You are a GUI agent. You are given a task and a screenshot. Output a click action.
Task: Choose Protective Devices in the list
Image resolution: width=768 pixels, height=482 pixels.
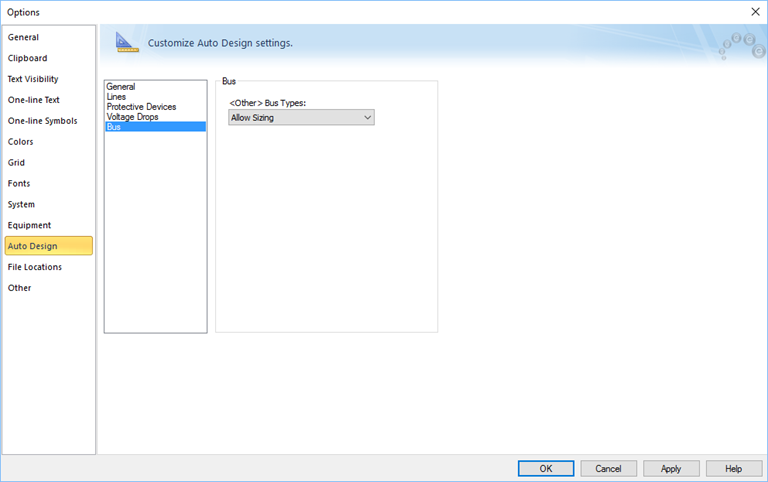pyautogui.click(x=141, y=107)
